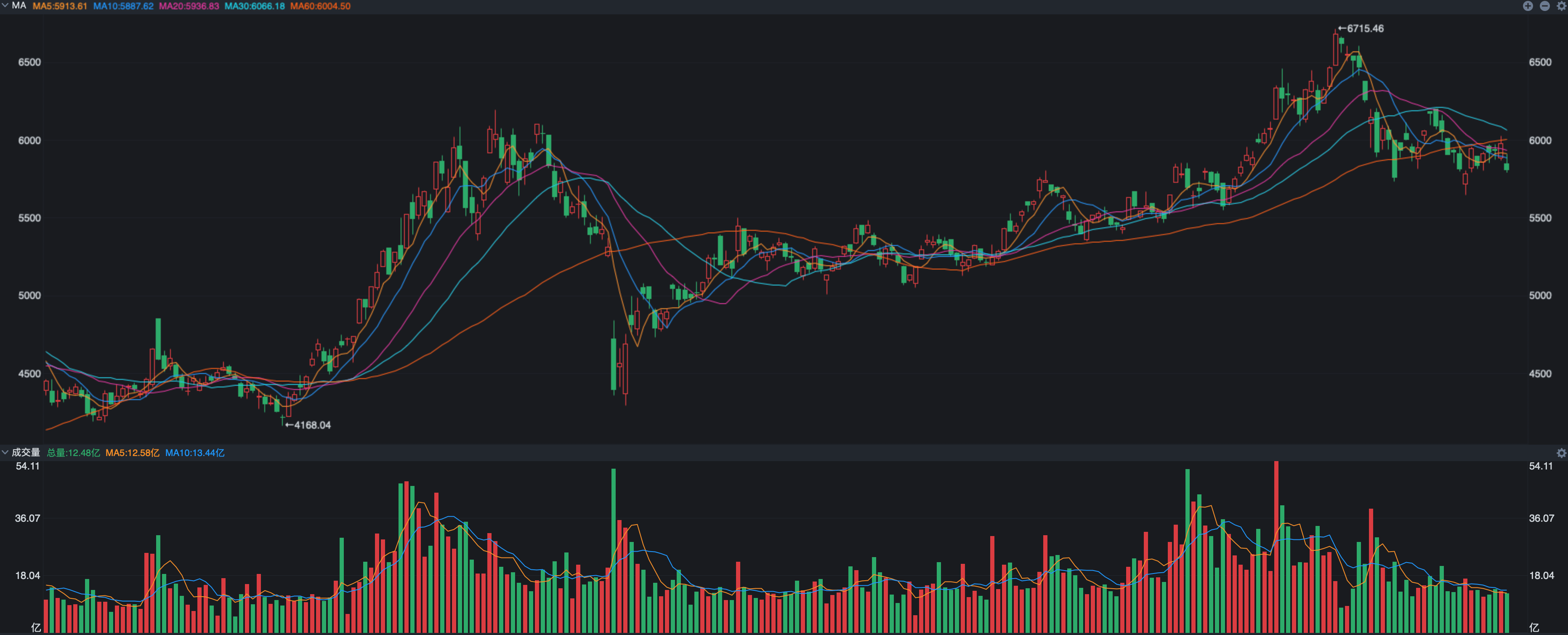Click MA10:5887.62 legend value
This screenshot has height=635, width=1568.
[123, 6]
